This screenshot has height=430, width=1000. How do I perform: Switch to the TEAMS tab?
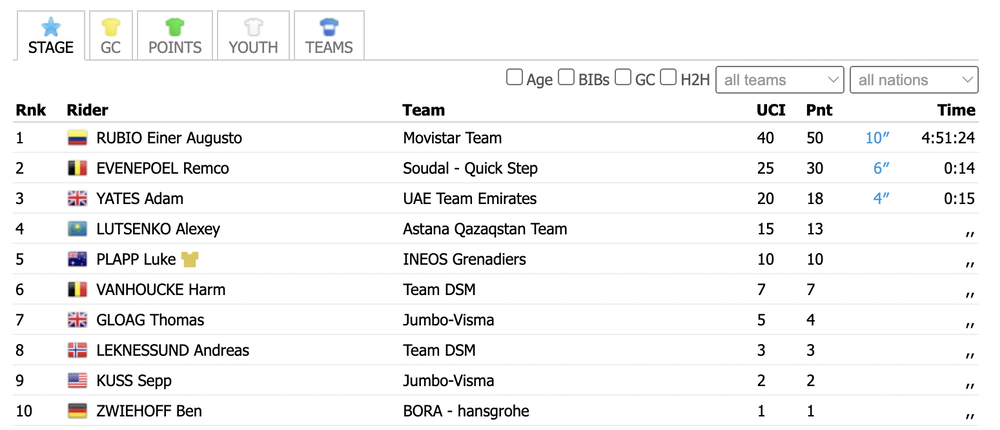click(x=329, y=36)
